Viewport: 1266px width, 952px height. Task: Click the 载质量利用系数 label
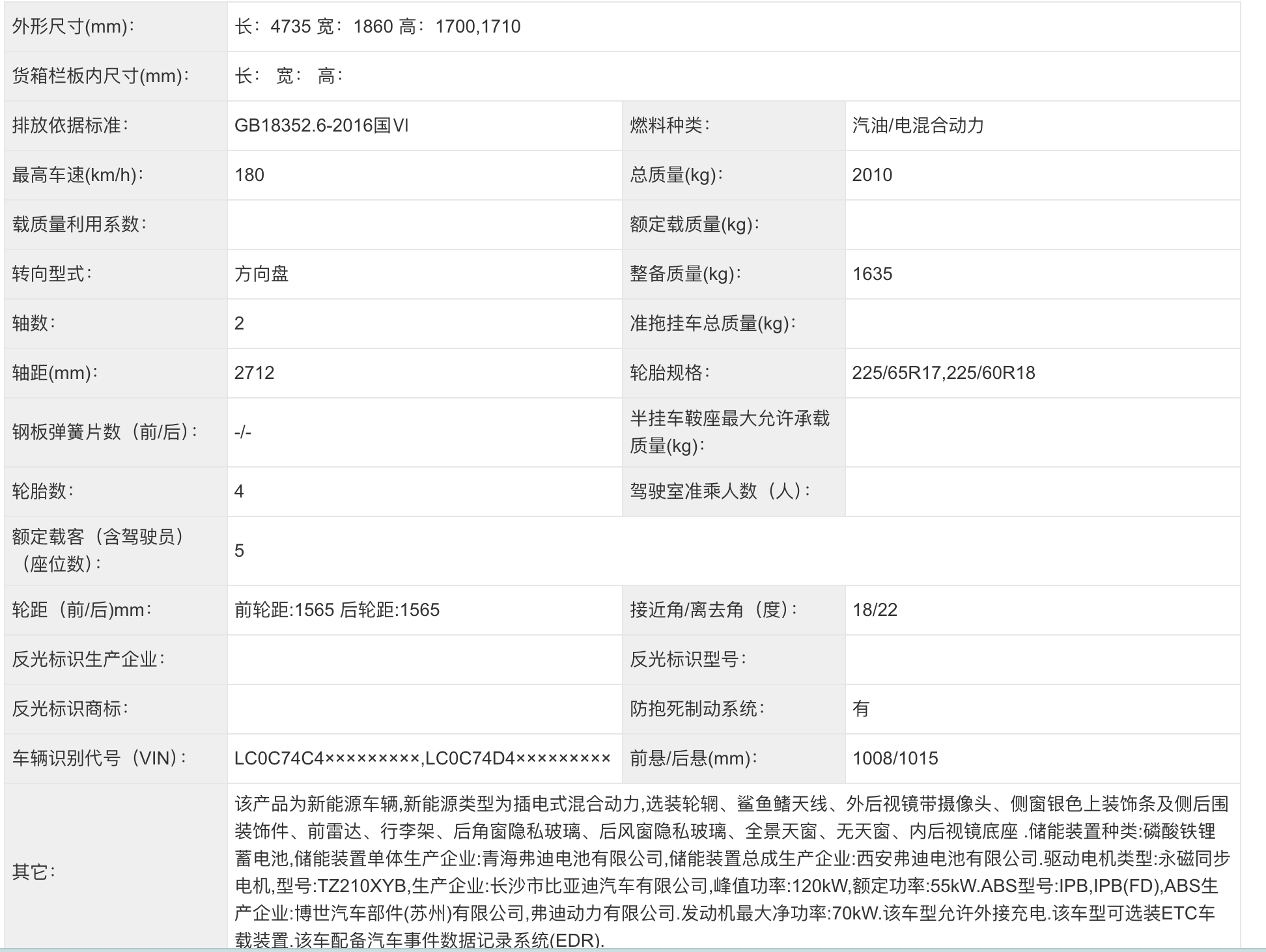(x=79, y=225)
